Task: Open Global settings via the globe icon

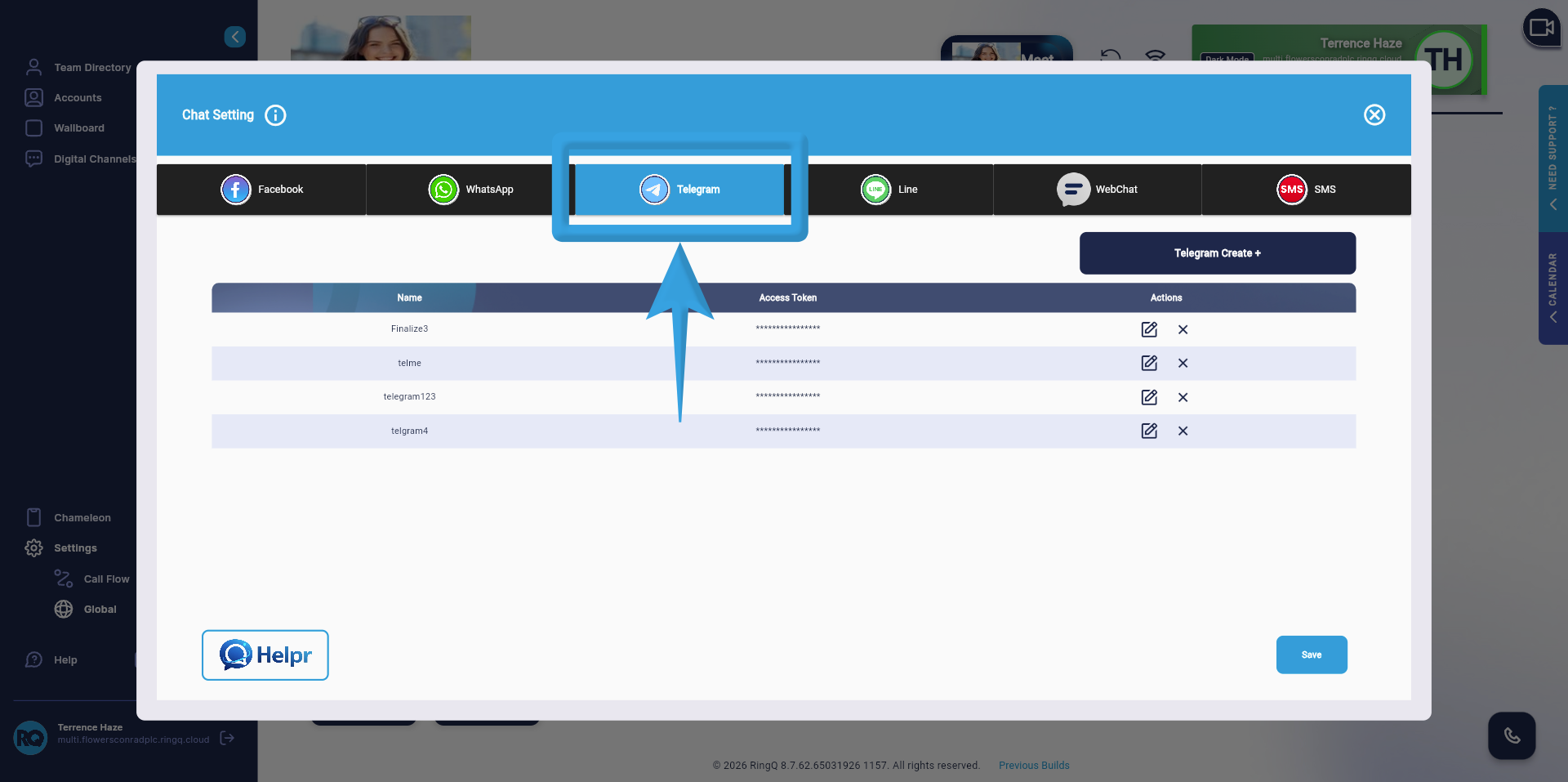Action: (x=64, y=609)
